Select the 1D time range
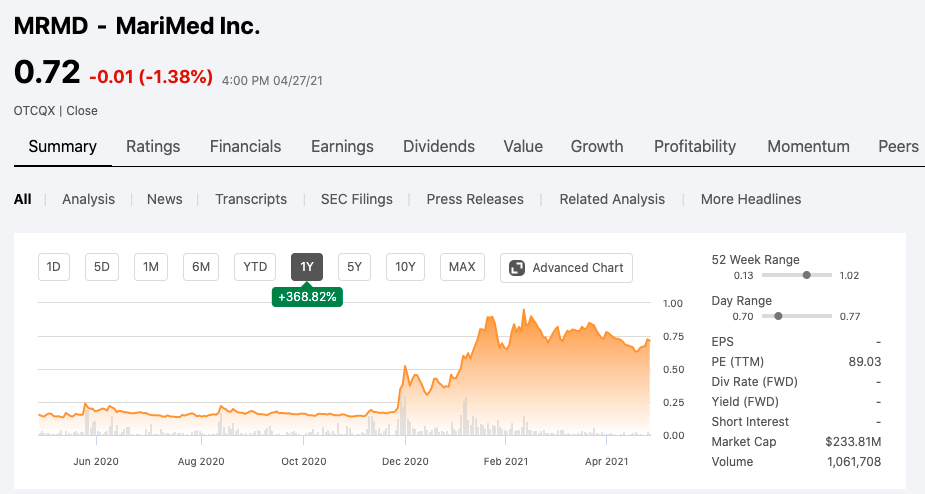 [54, 267]
